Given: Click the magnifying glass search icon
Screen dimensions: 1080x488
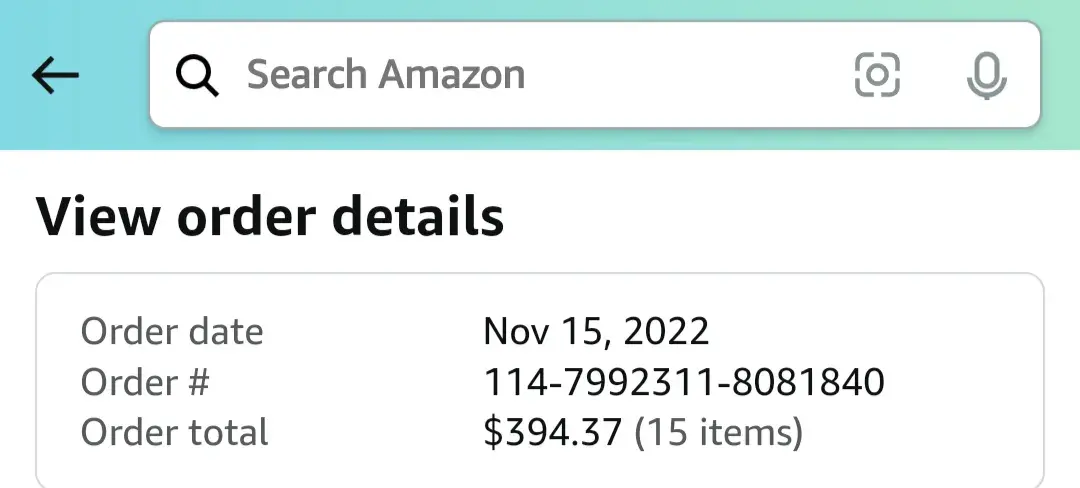Looking at the screenshot, I should (x=197, y=75).
